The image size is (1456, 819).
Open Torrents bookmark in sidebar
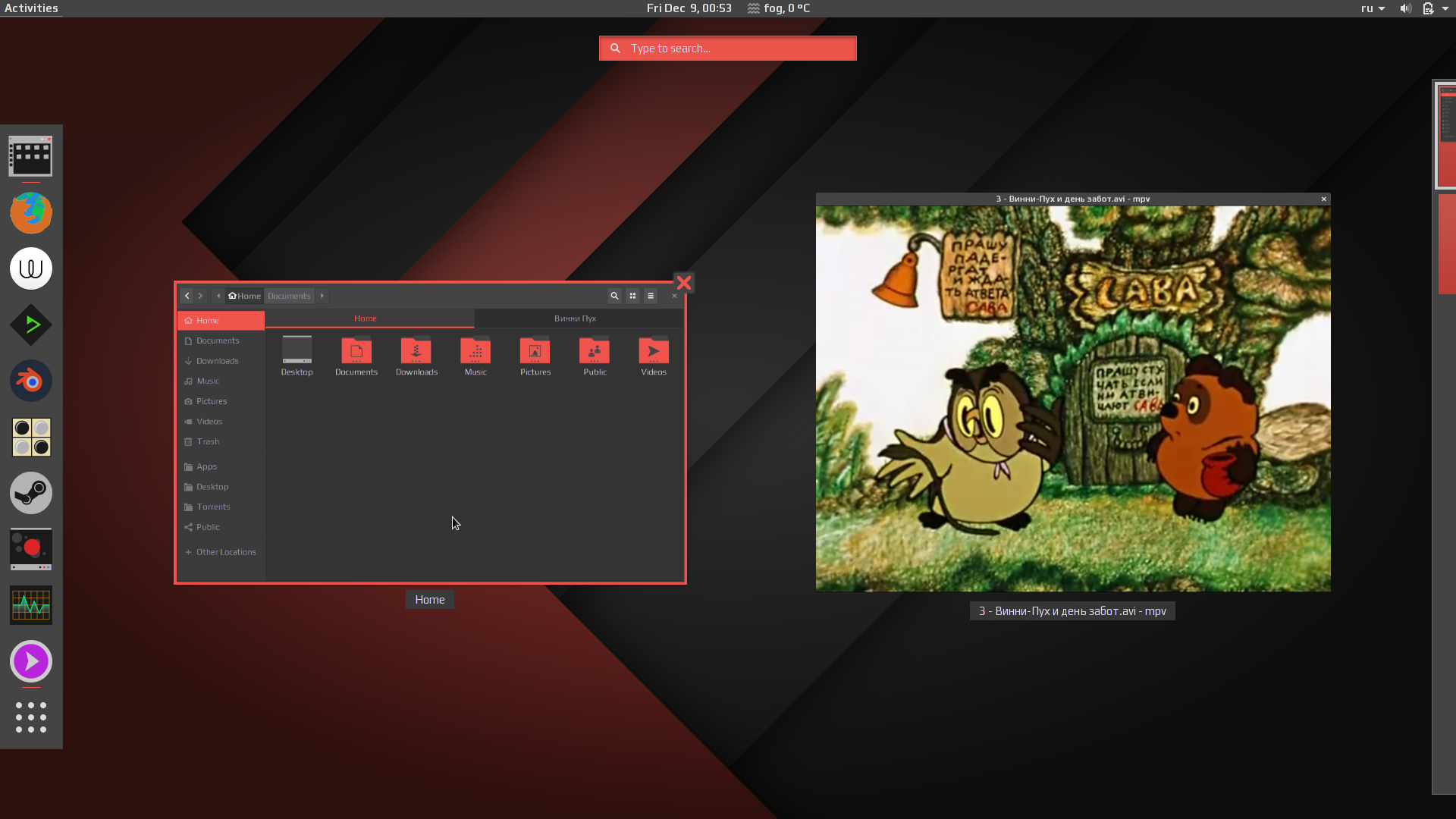point(221,507)
